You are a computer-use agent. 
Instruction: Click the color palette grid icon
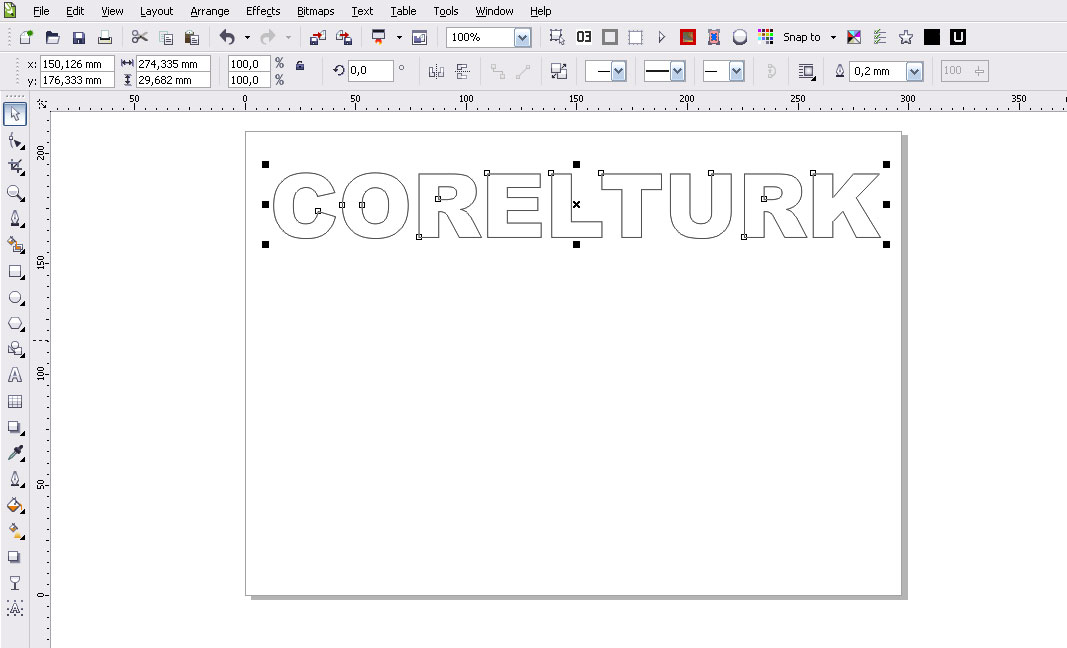pyautogui.click(x=766, y=37)
